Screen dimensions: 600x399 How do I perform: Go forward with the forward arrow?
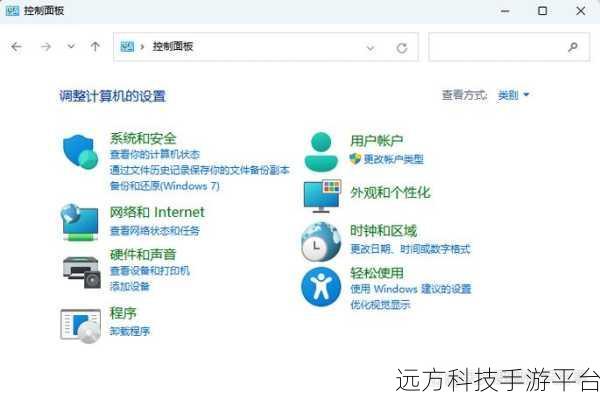click(x=46, y=47)
